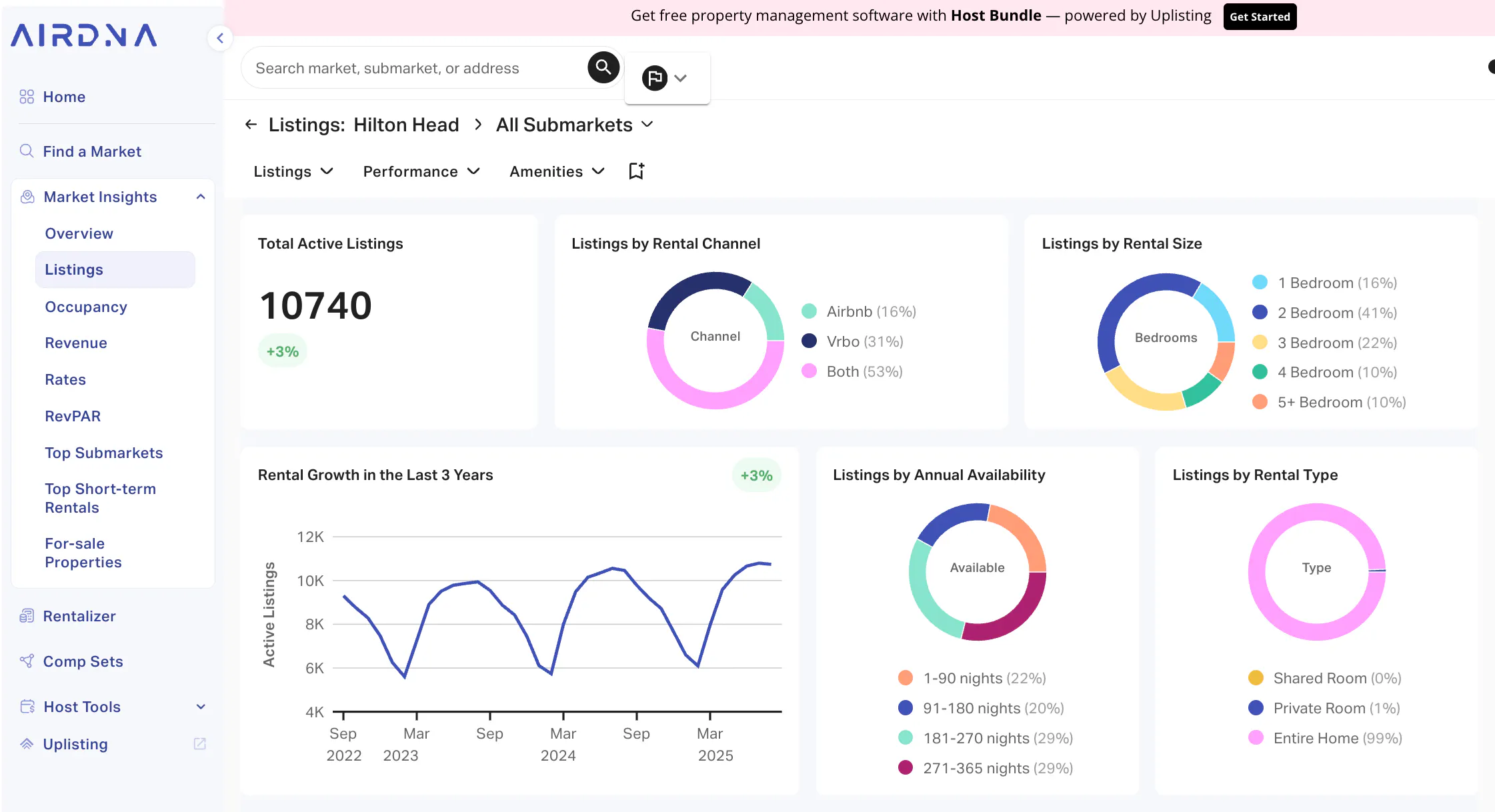Screen dimensions: 1495x812
Task: Click the Host Tools calendar icon
Action: [x=27, y=707]
